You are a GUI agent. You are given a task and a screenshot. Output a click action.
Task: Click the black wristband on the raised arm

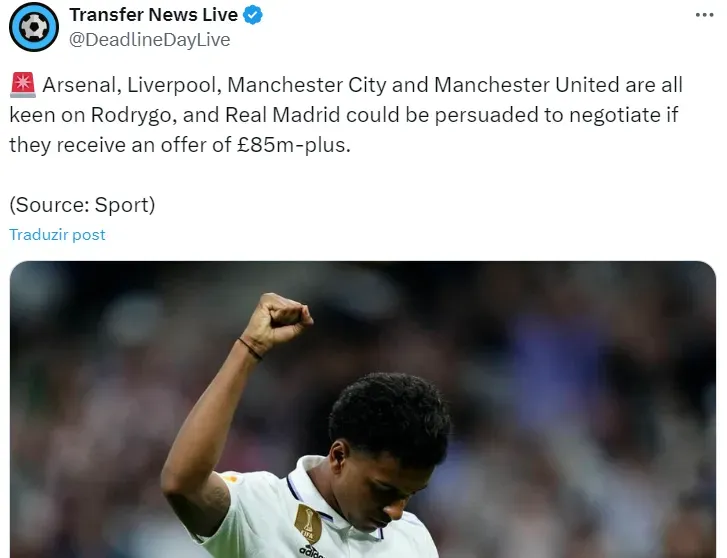(250, 349)
